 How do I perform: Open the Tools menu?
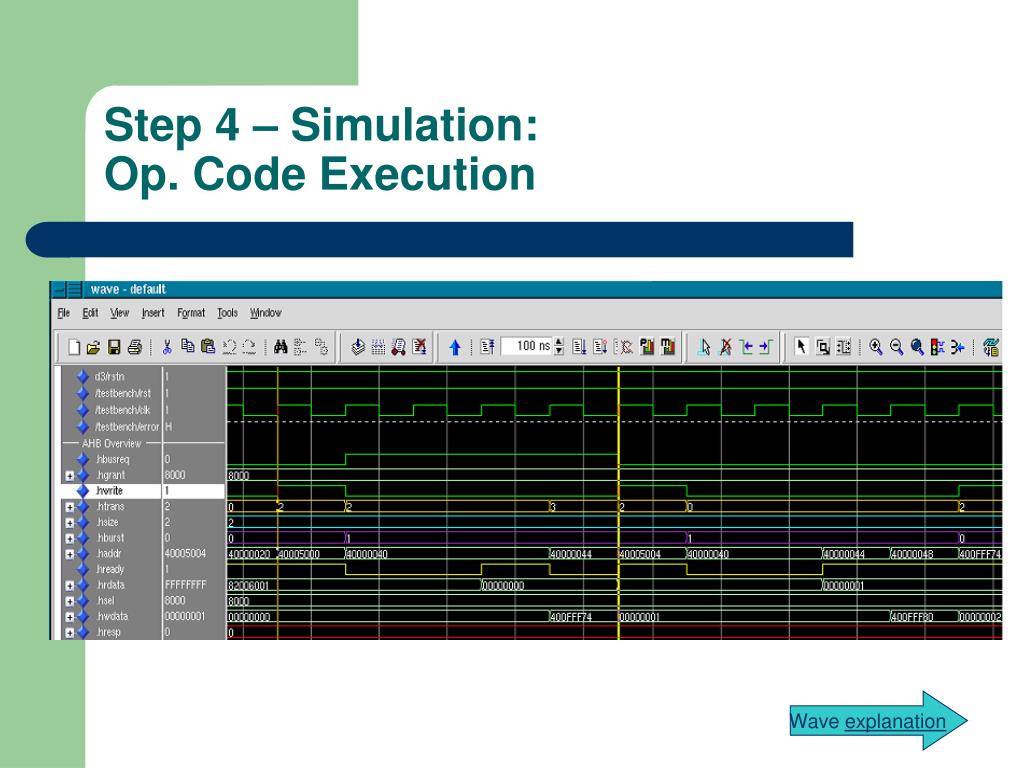227,313
